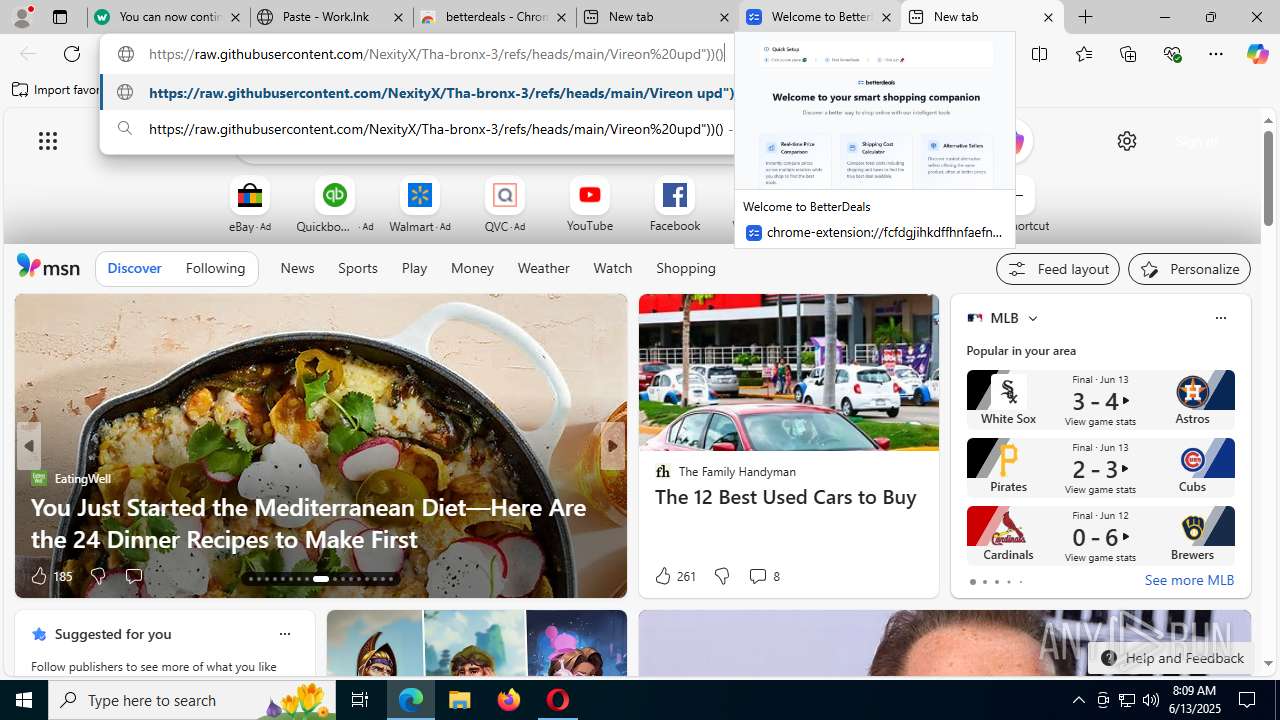Open the msn logo home

point(48,267)
